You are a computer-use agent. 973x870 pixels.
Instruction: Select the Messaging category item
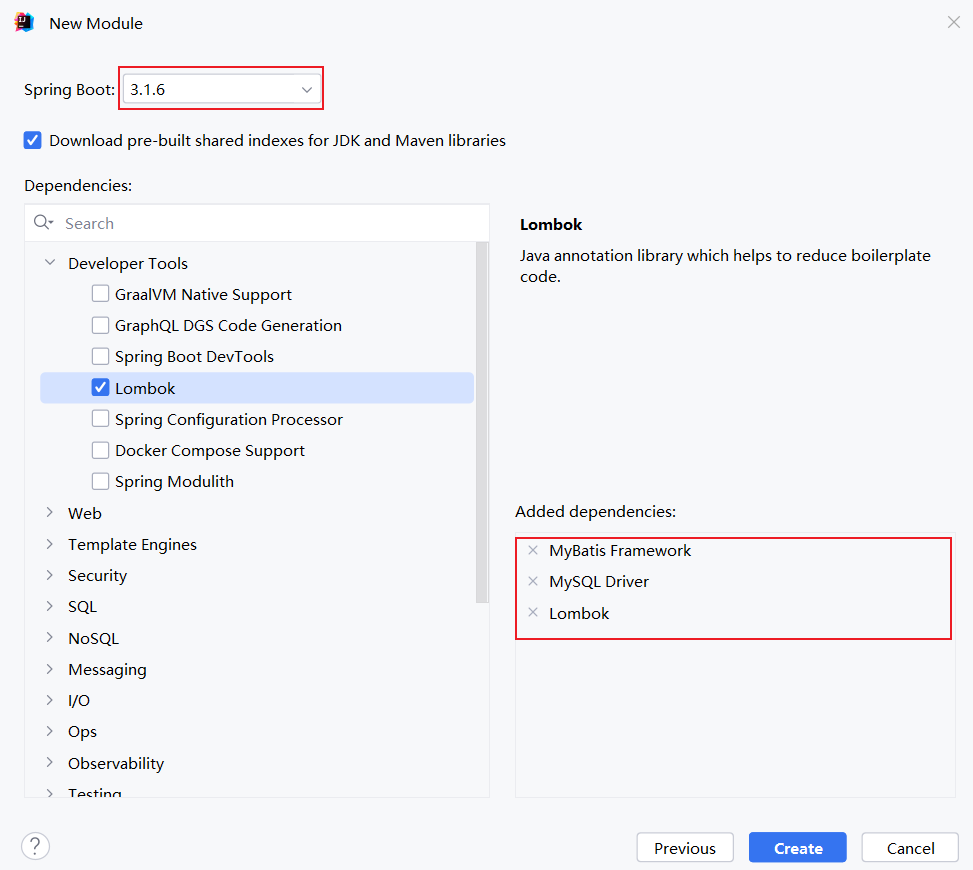[x=107, y=669]
